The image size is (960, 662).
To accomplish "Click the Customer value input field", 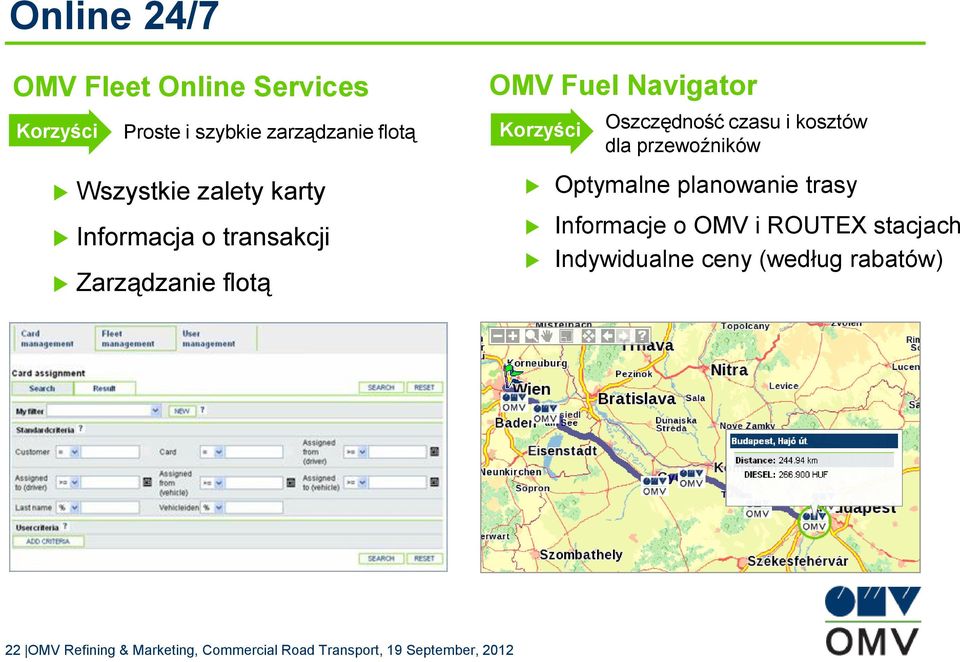I will tap(110, 452).
